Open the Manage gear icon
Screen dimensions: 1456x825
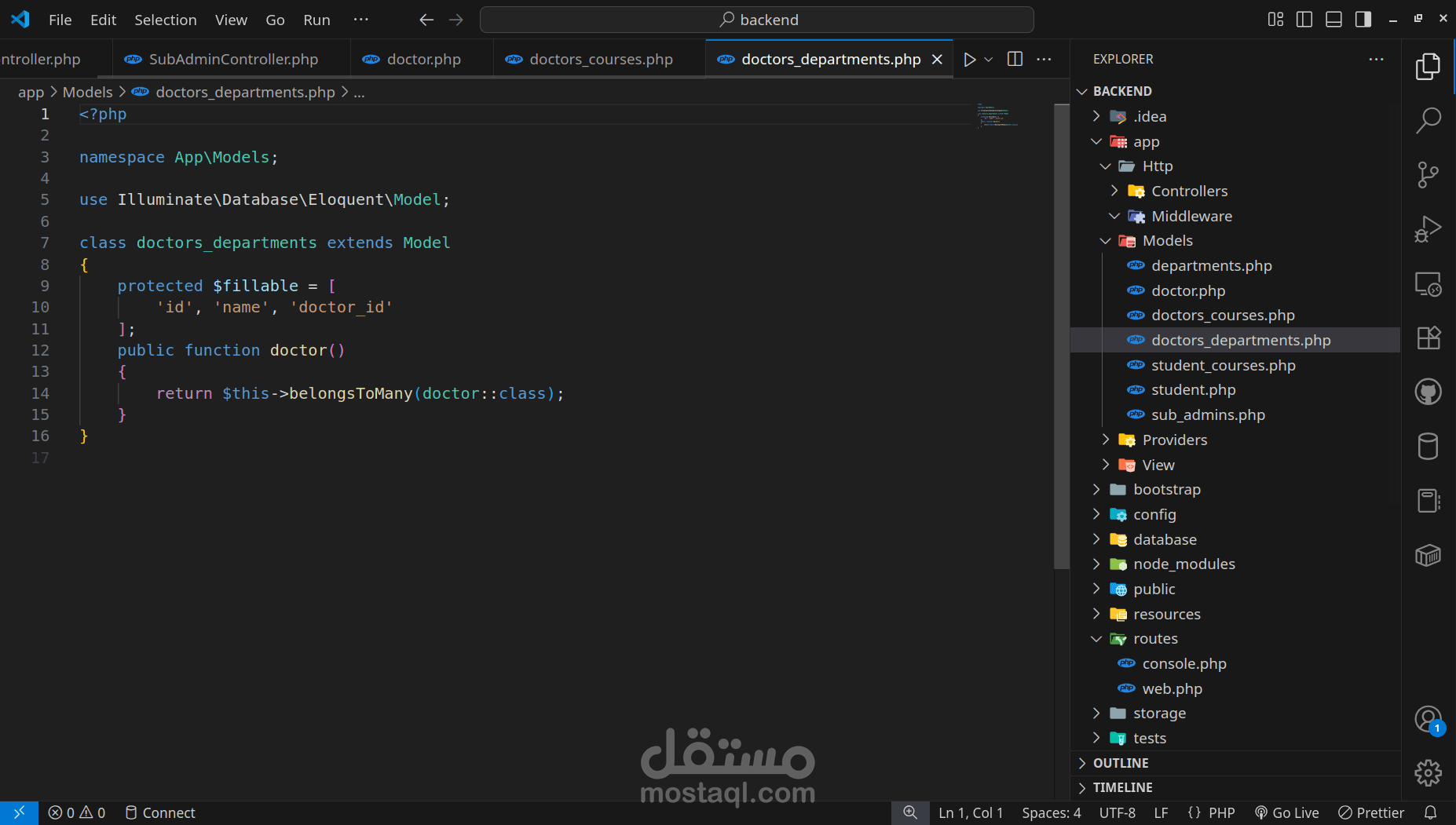coord(1428,773)
